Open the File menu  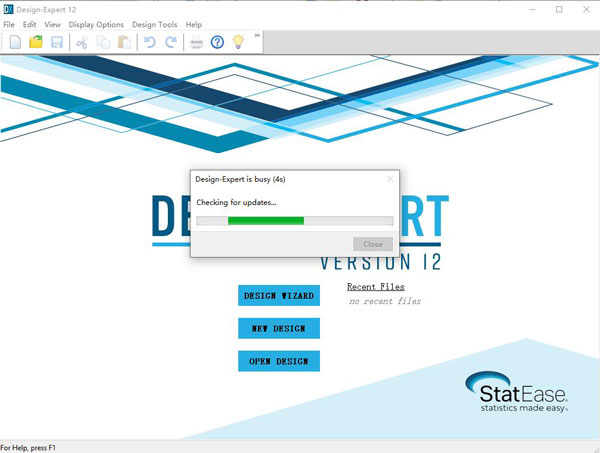(x=9, y=24)
